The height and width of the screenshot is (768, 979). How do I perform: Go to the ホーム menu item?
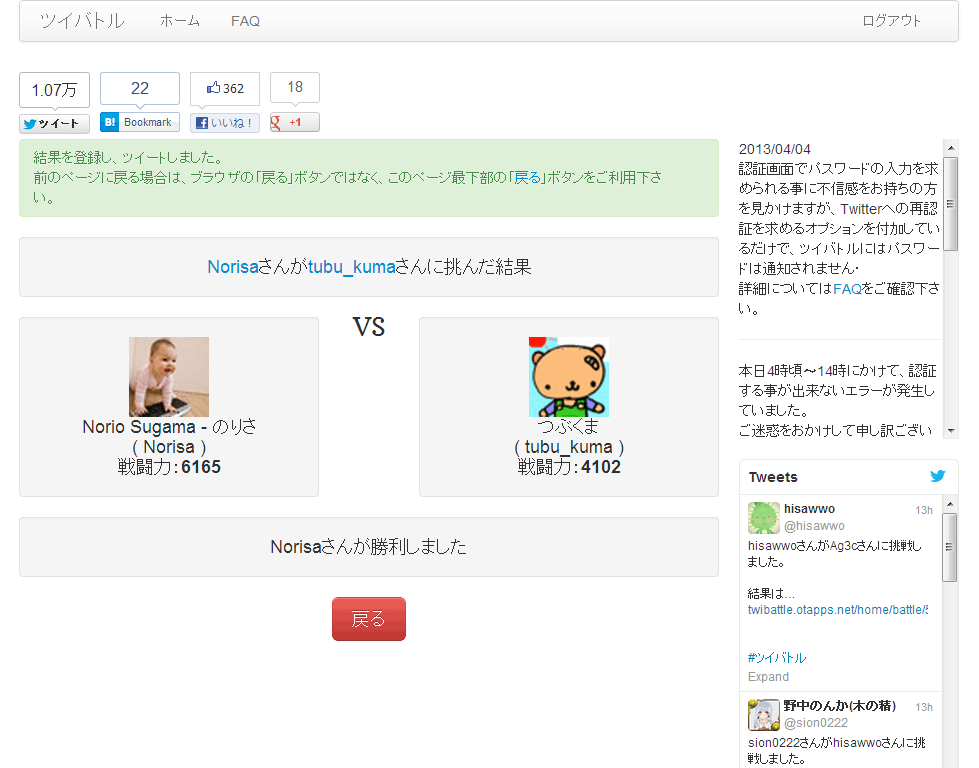click(x=180, y=21)
